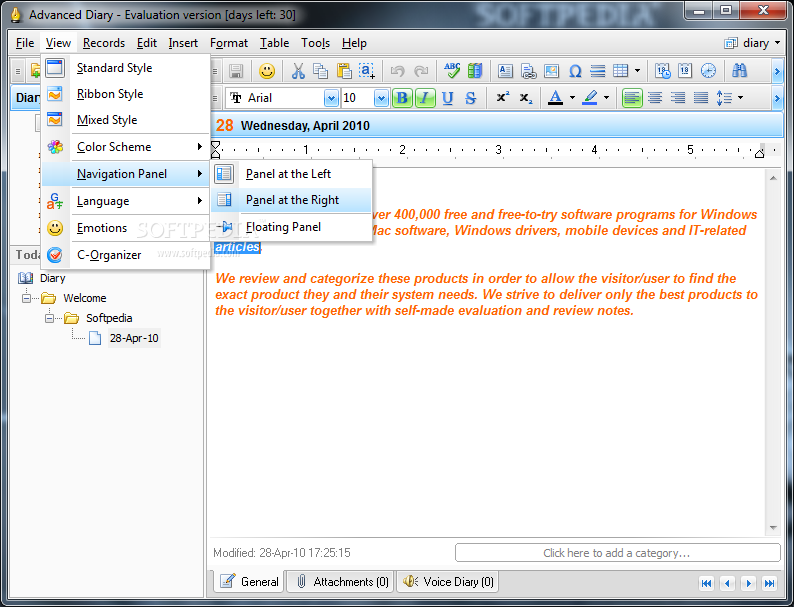
Task: Click the insert table grid icon
Action: coord(620,71)
